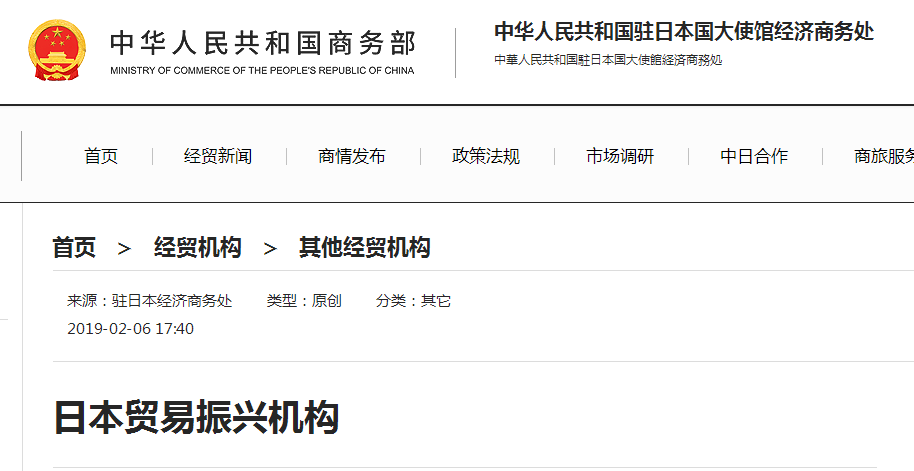Click 其他经贸机构 breadcrumb link
Viewport: 914px width, 471px height.
pos(365,248)
